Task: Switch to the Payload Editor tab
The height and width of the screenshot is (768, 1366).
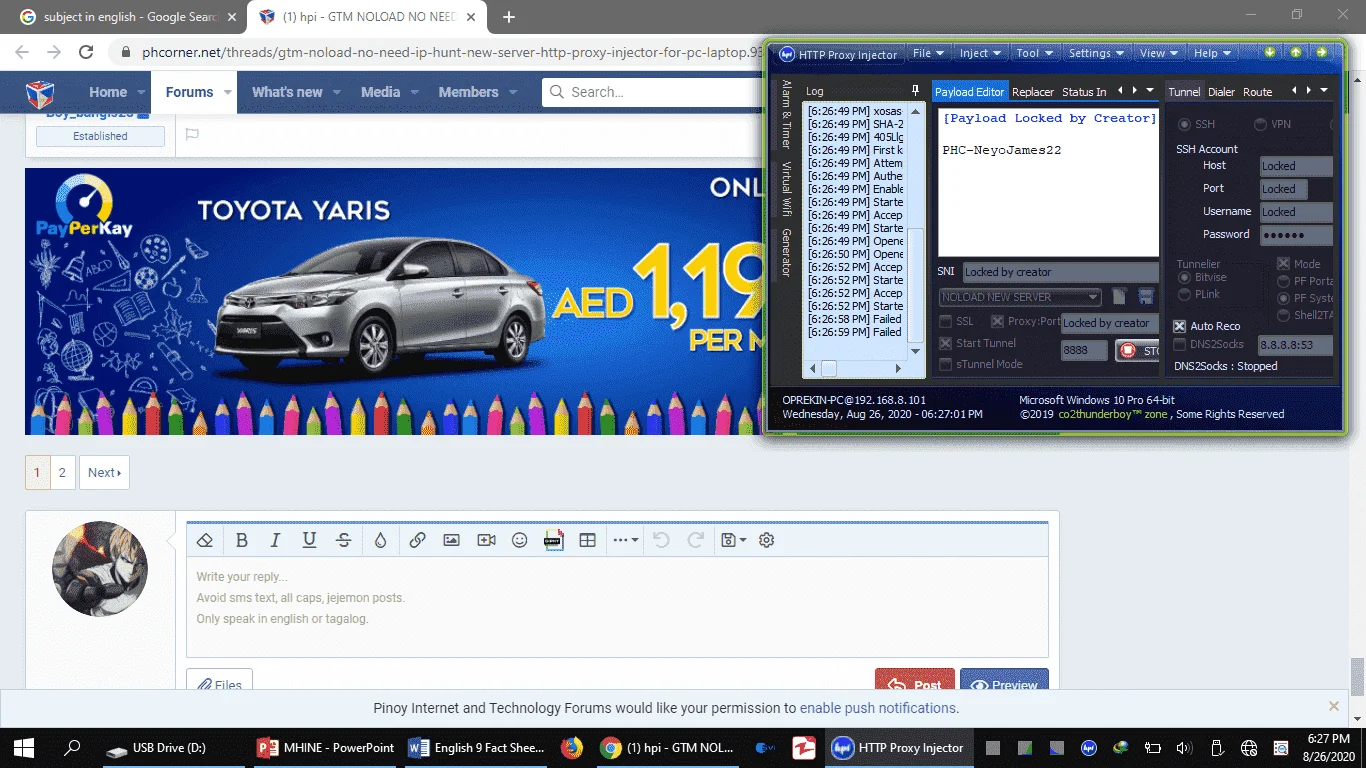Action: pos(969,92)
